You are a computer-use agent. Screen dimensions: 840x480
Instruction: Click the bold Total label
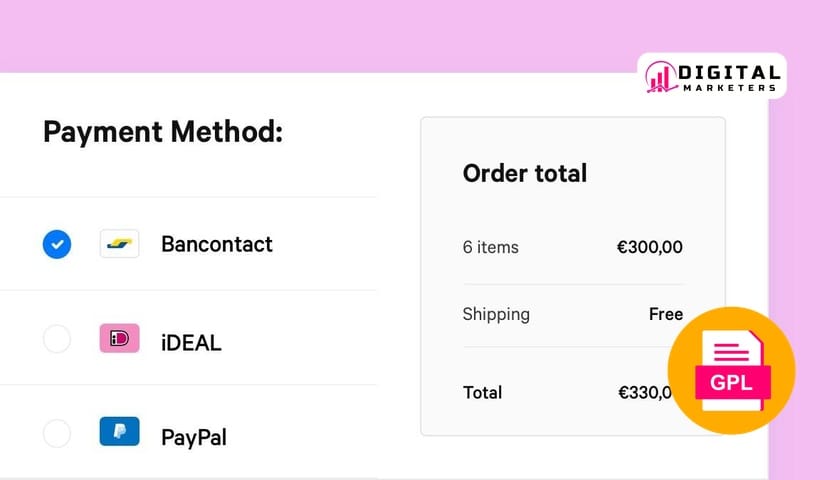[x=482, y=393]
